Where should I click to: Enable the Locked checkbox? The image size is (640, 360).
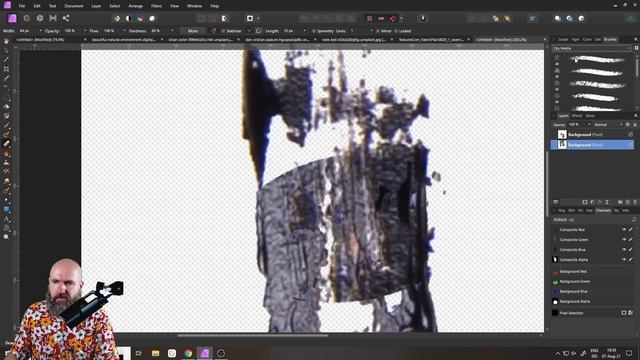396,31
